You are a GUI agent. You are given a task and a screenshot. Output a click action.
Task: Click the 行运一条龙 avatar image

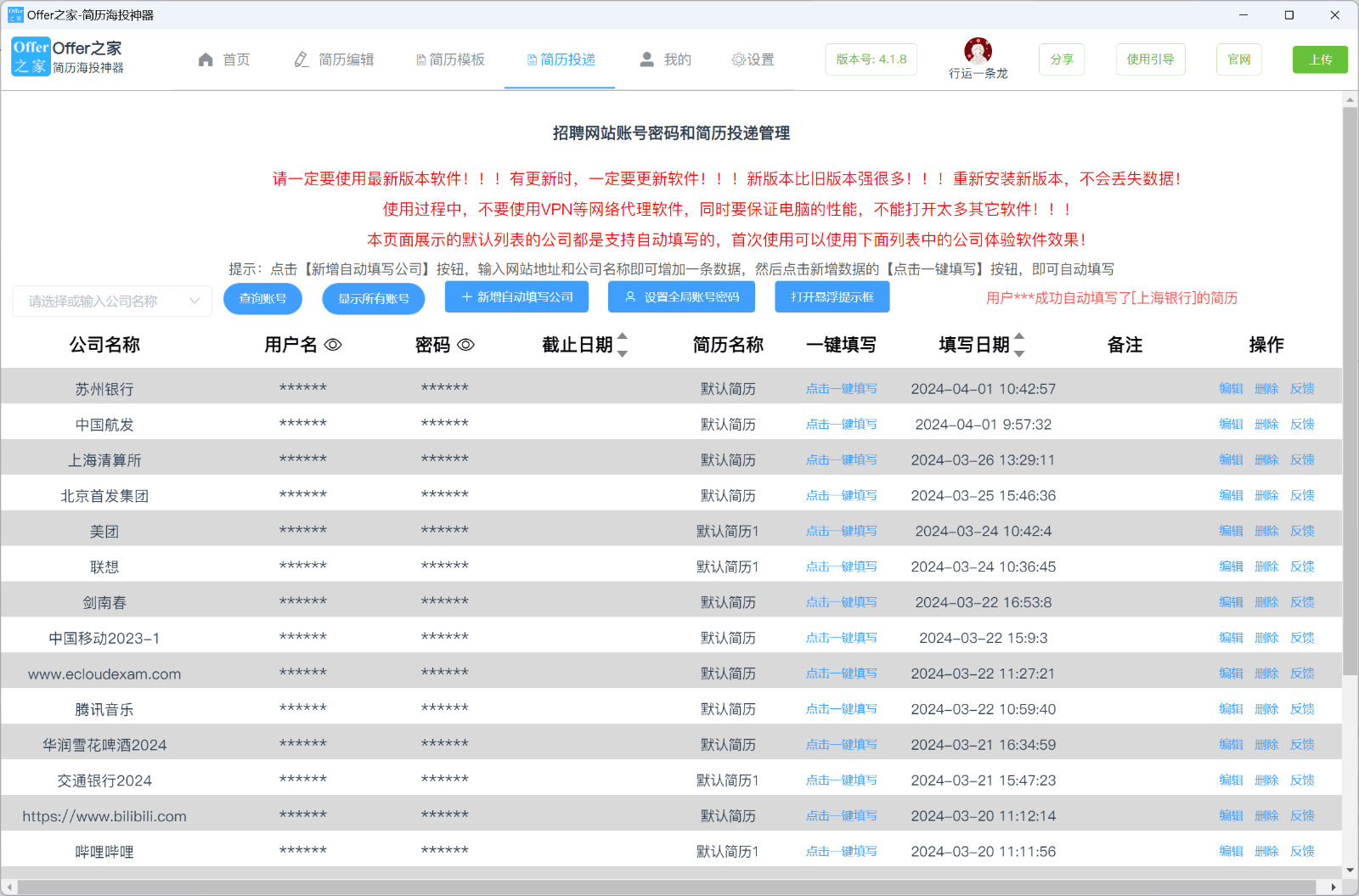click(x=978, y=53)
